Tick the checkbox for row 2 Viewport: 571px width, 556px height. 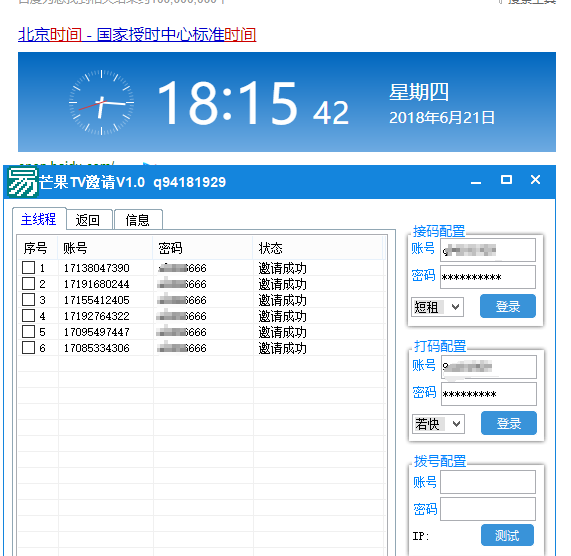pos(28,284)
